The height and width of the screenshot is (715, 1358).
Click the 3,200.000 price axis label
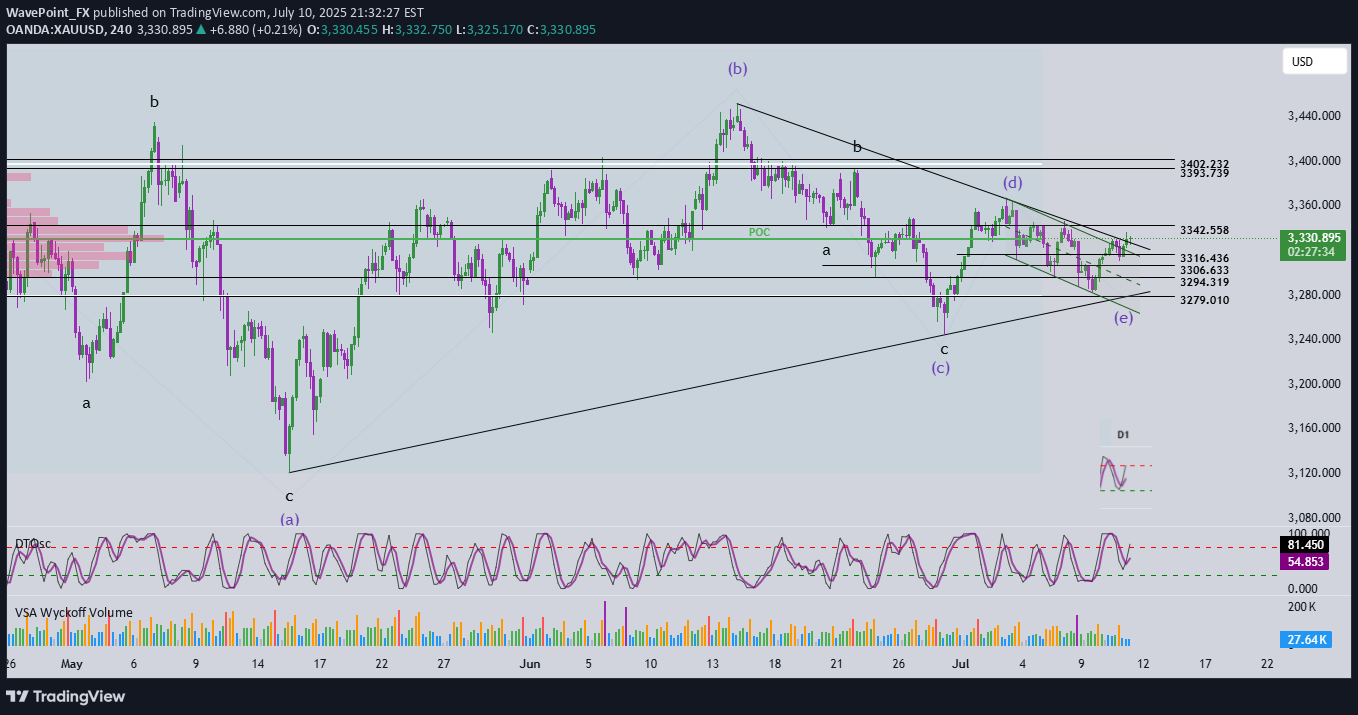click(x=1313, y=383)
